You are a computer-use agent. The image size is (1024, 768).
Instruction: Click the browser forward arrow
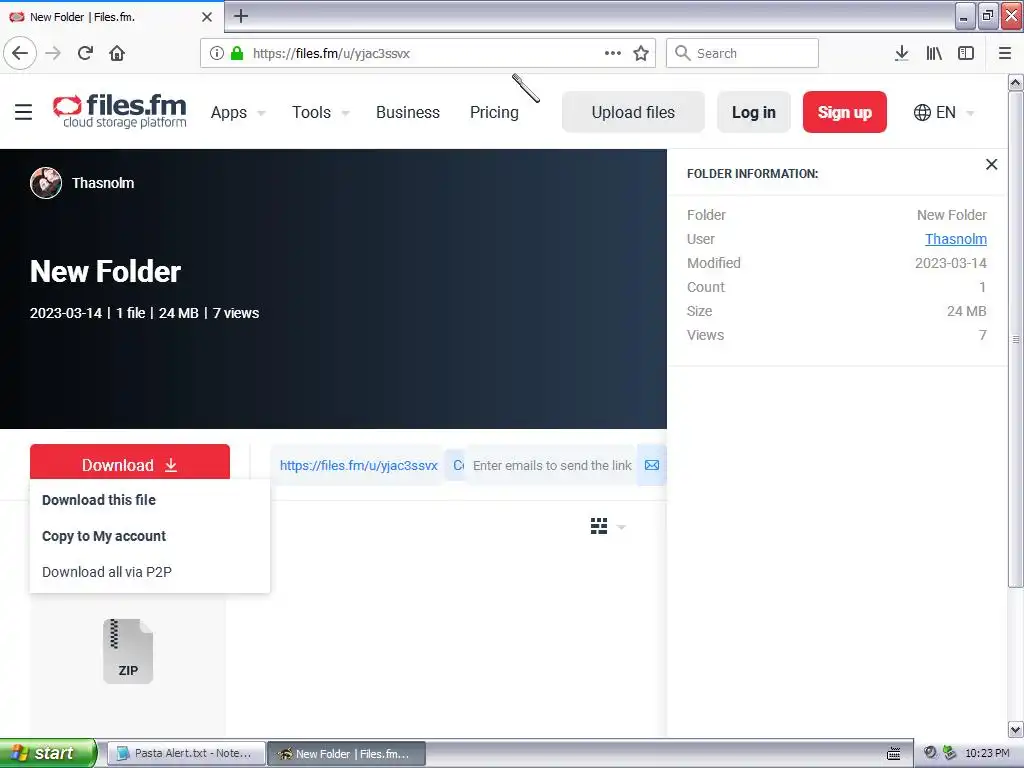[53, 53]
